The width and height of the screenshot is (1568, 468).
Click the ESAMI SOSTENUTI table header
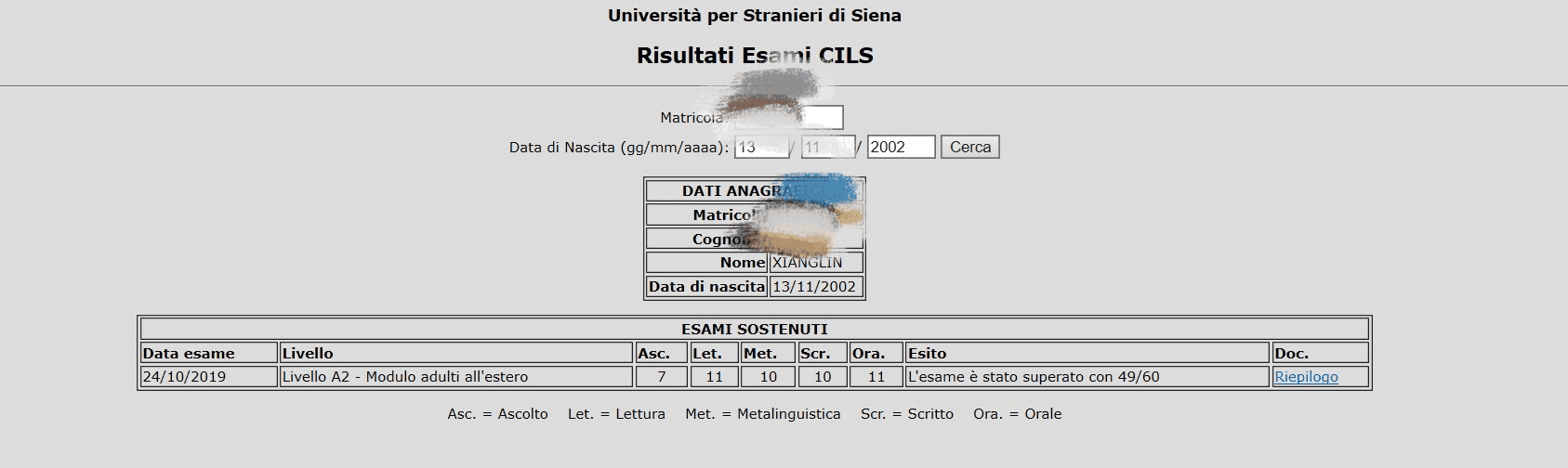pyautogui.click(x=754, y=329)
